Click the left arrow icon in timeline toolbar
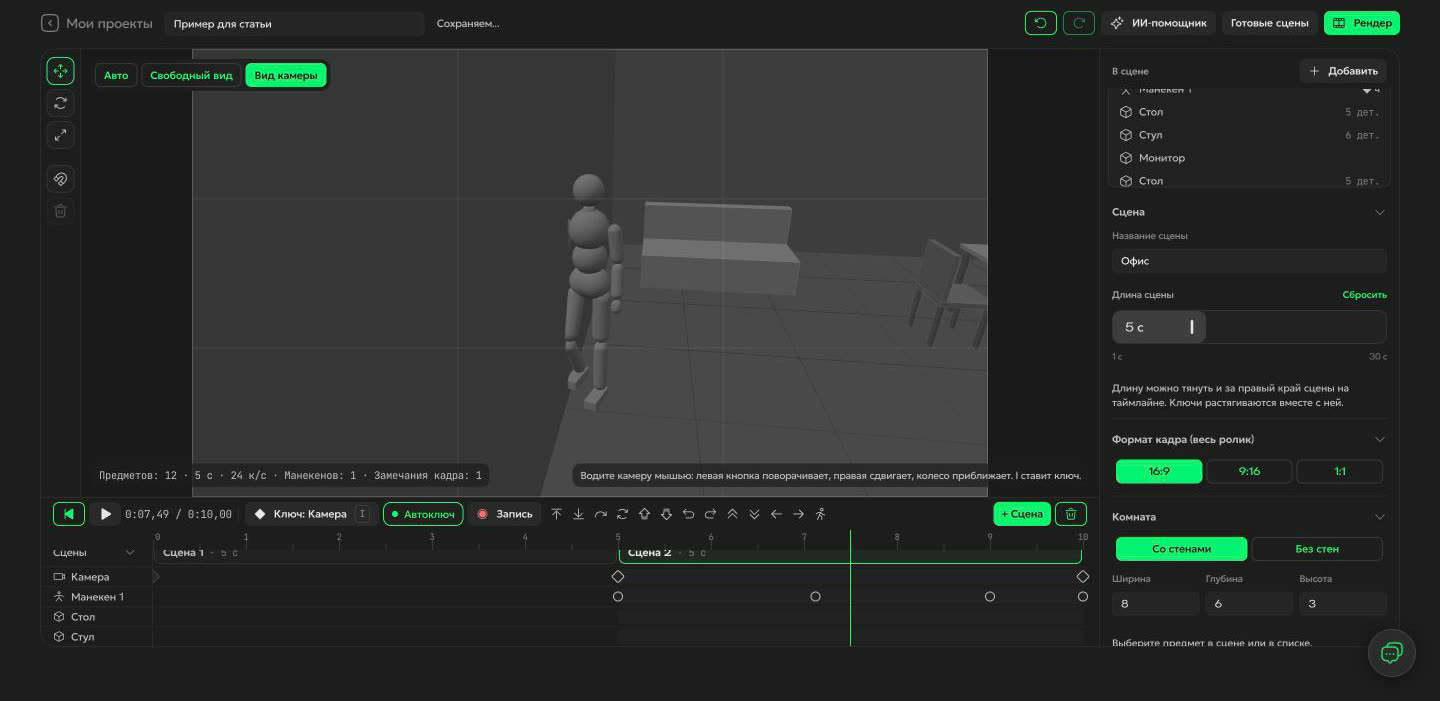This screenshot has width=1440, height=701. coord(776,514)
